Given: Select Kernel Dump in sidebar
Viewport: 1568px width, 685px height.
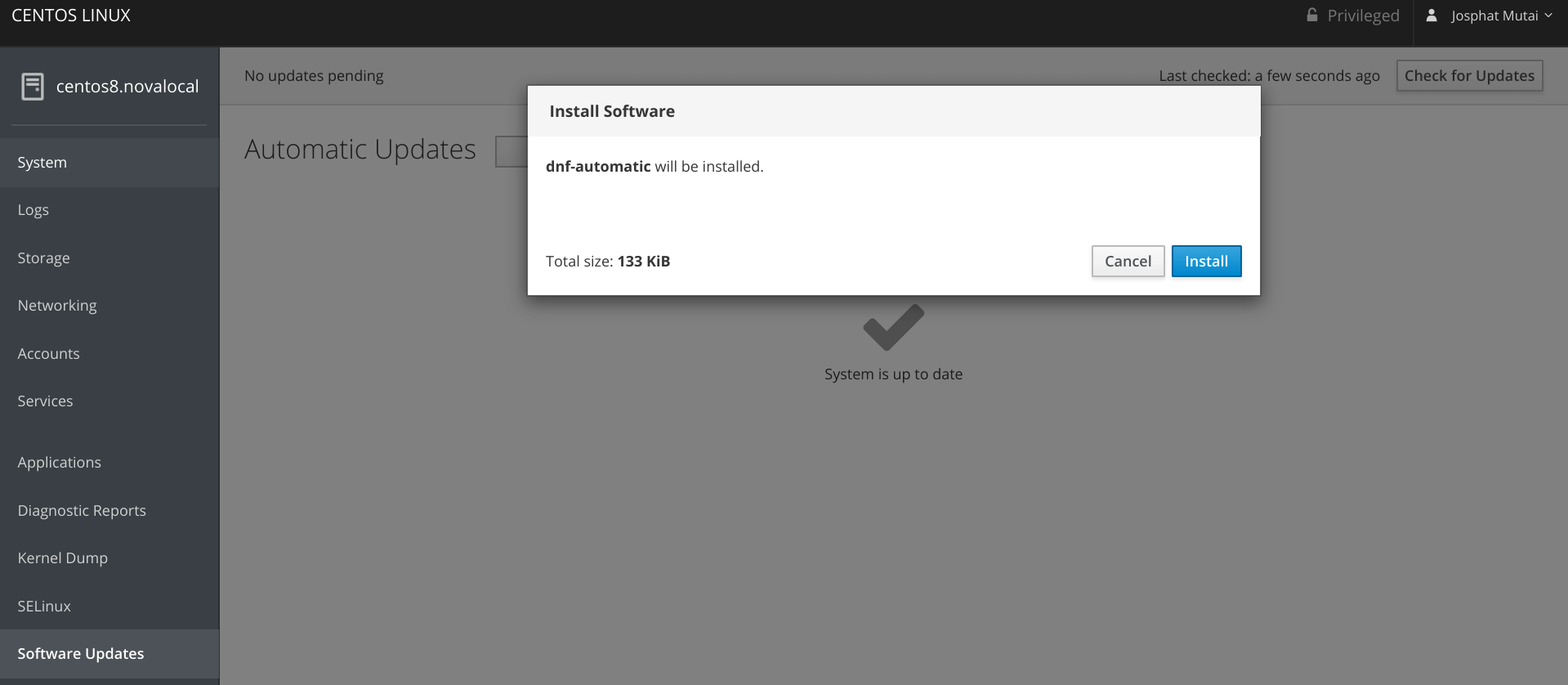Looking at the screenshot, I should coord(109,557).
